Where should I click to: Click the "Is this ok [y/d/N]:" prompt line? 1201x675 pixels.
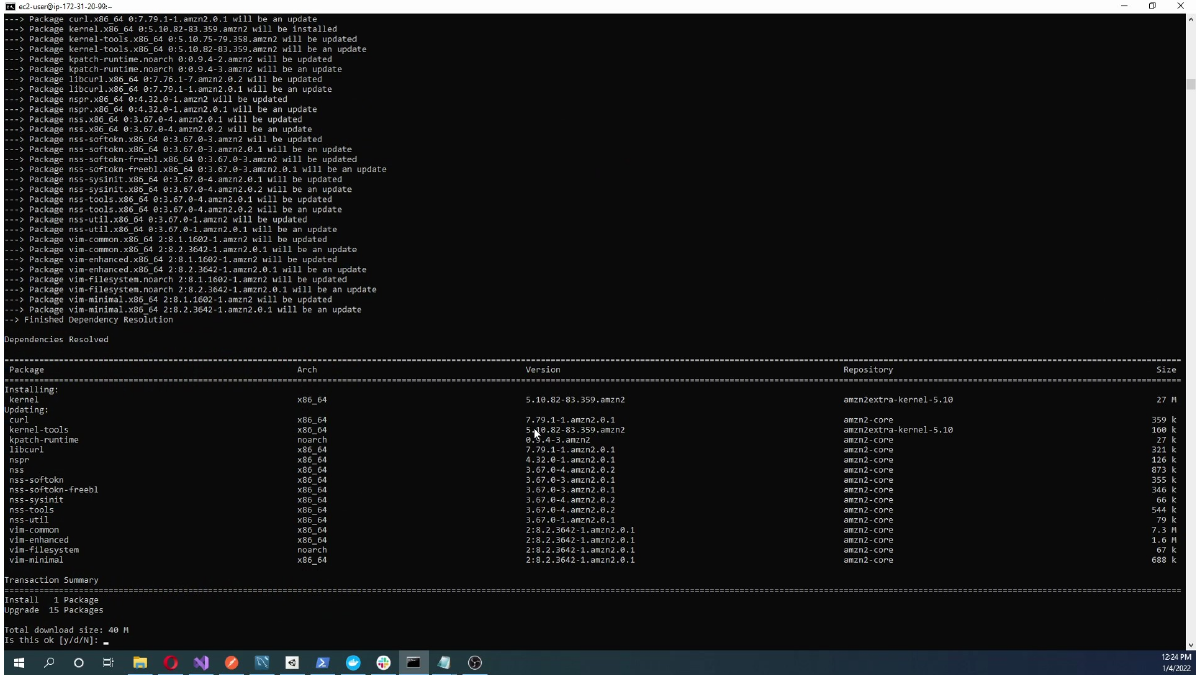pyautogui.click(x=52, y=640)
